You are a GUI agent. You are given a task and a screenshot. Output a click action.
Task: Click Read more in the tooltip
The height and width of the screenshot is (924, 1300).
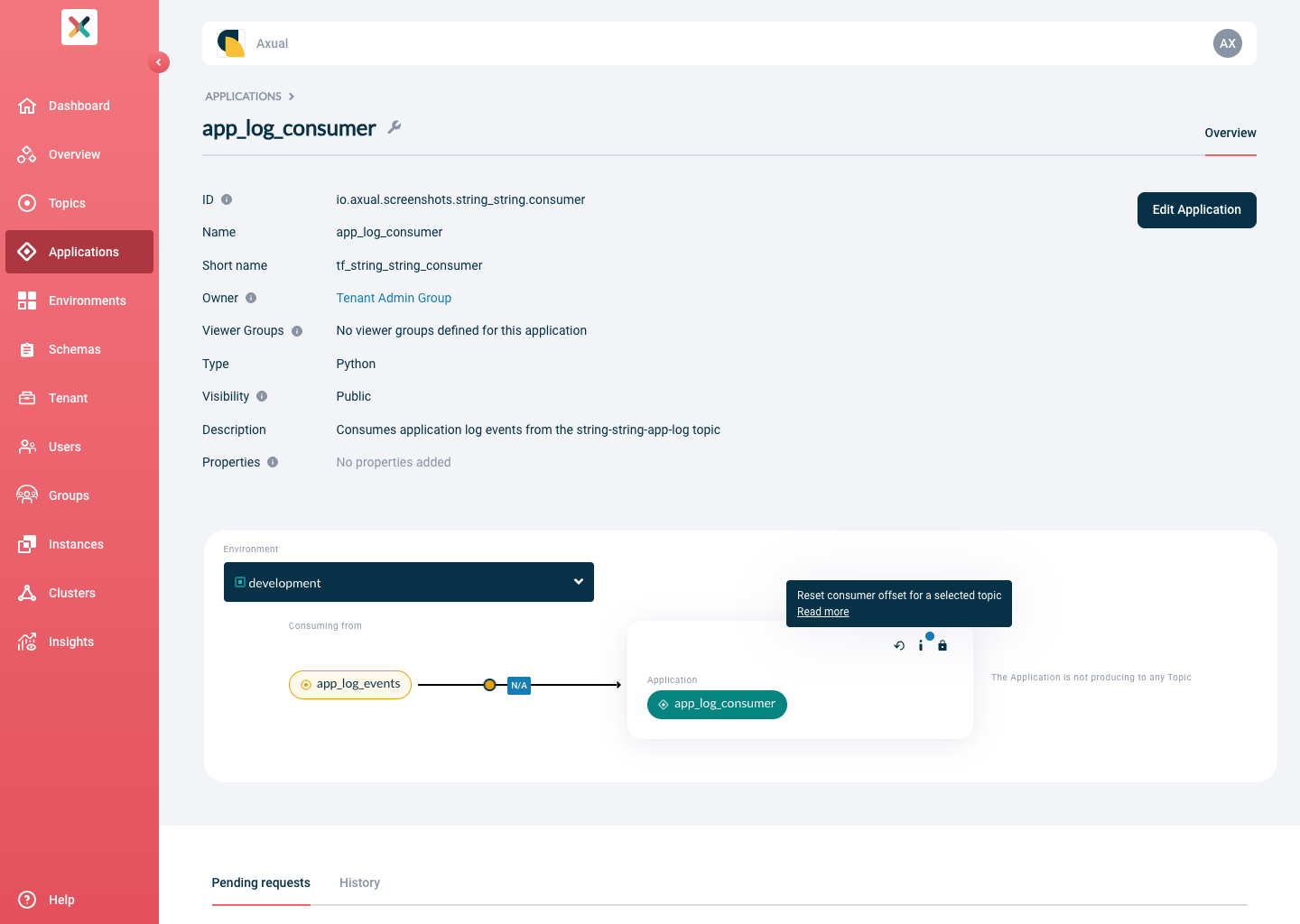point(822,612)
